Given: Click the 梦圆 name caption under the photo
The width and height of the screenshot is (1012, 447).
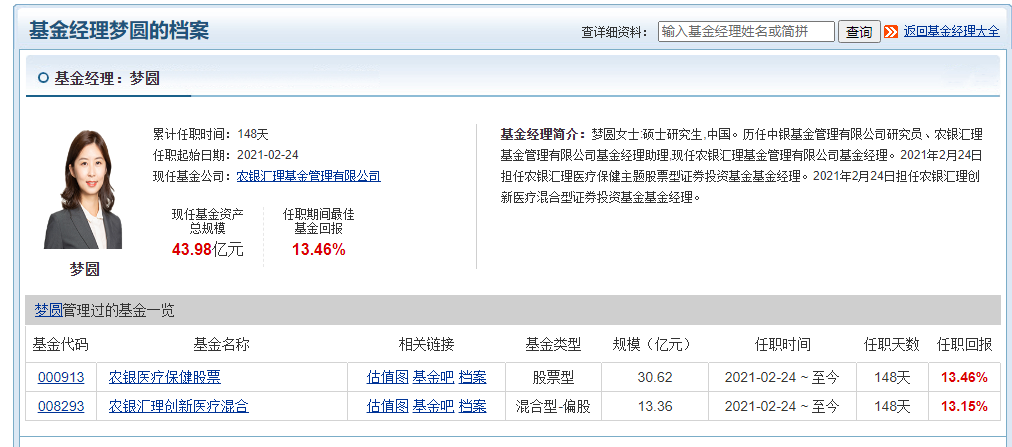Looking at the screenshot, I should click(x=85, y=270).
